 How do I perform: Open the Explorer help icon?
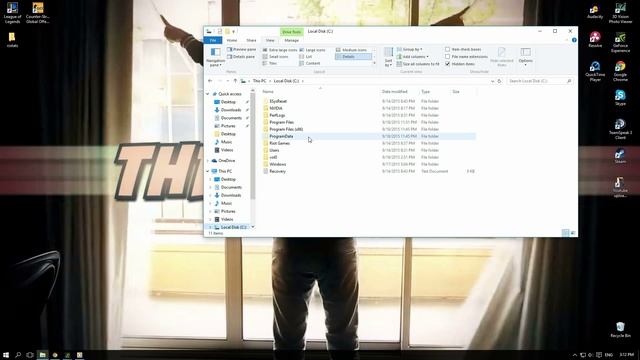tap(574, 40)
